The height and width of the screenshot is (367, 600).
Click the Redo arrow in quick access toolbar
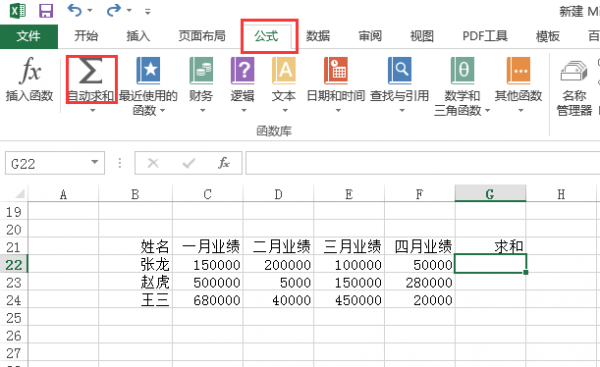pos(114,10)
